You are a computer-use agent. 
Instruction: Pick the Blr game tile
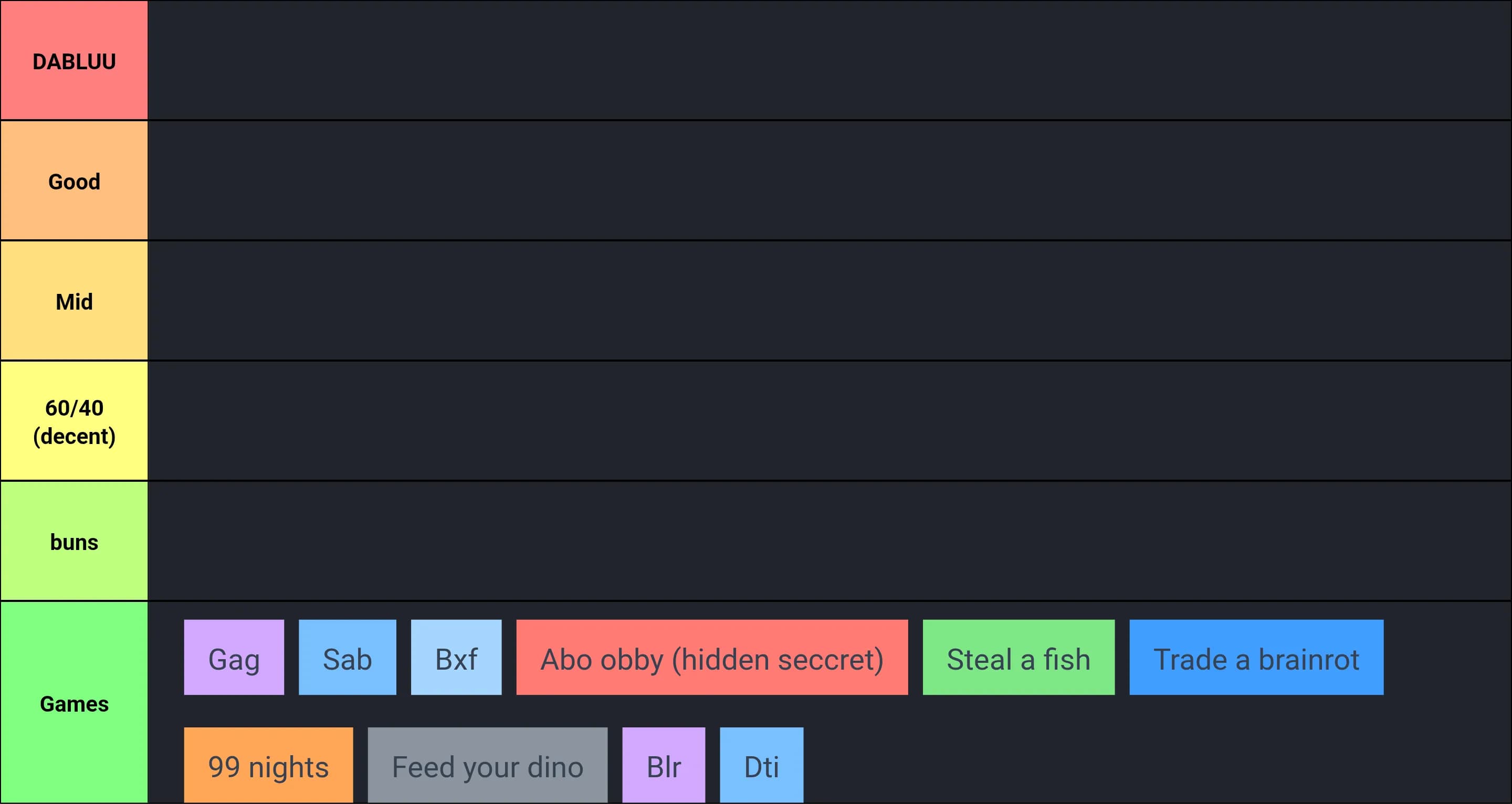click(663, 765)
